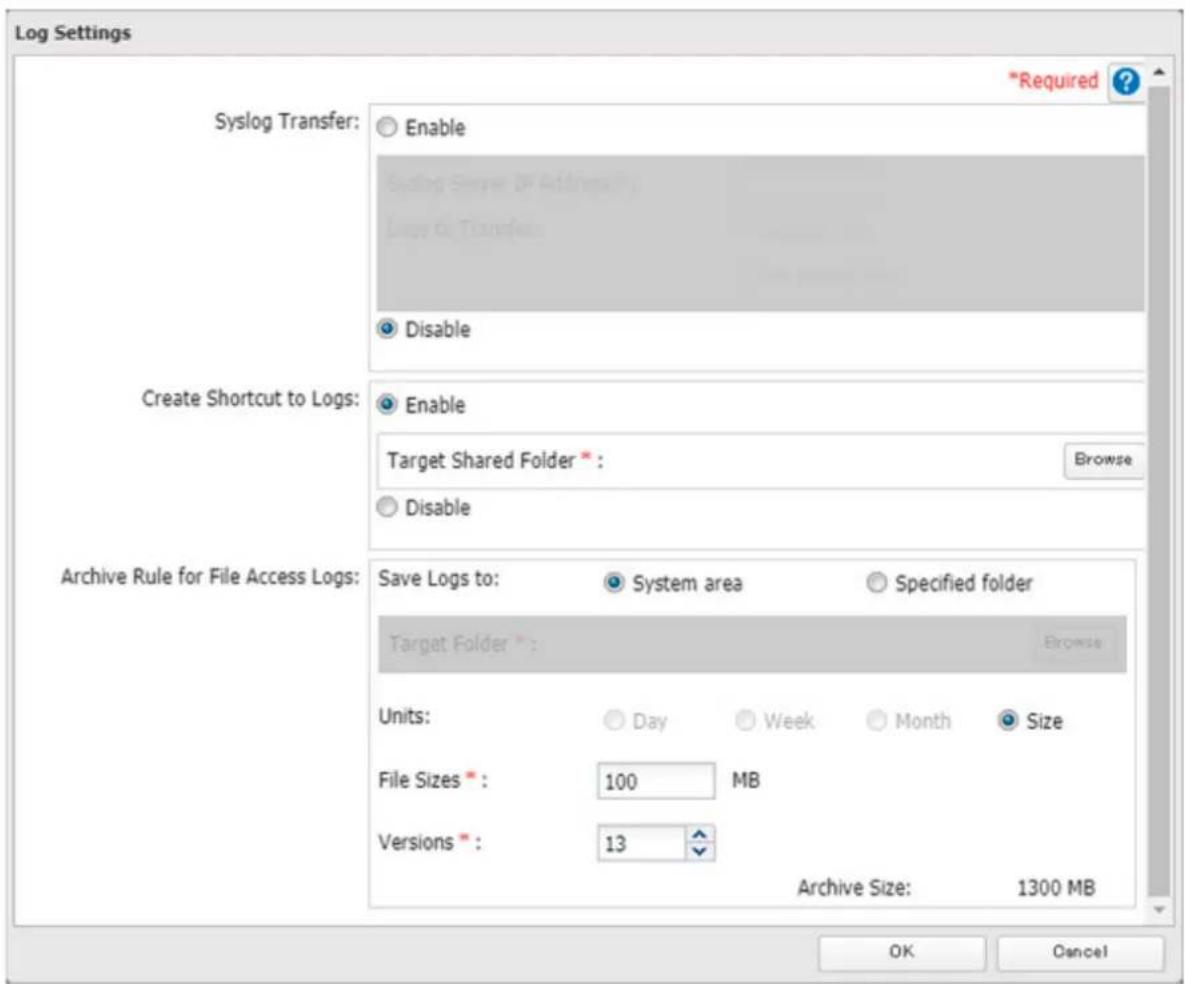Click the Archive Size label
The height and width of the screenshot is (984, 1185).
tap(855, 888)
